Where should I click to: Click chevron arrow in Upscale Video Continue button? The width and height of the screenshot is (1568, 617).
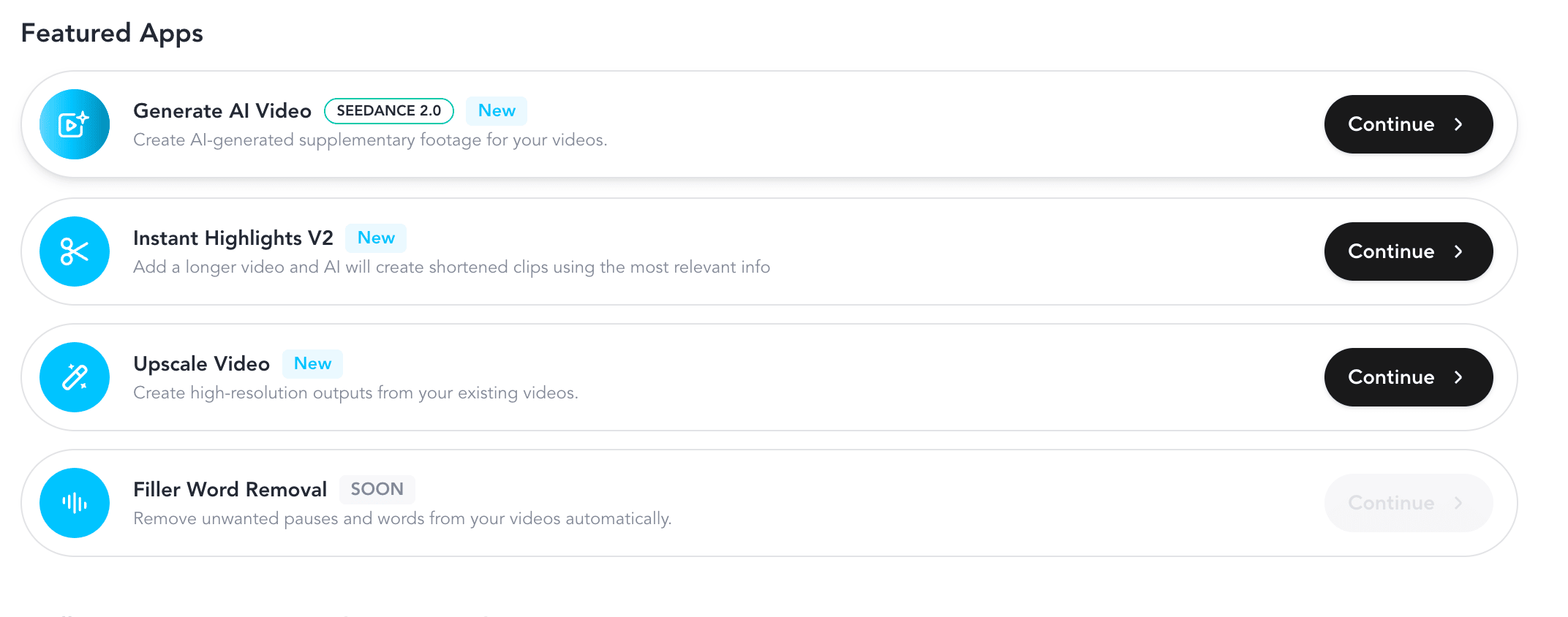tap(1458, 377)
